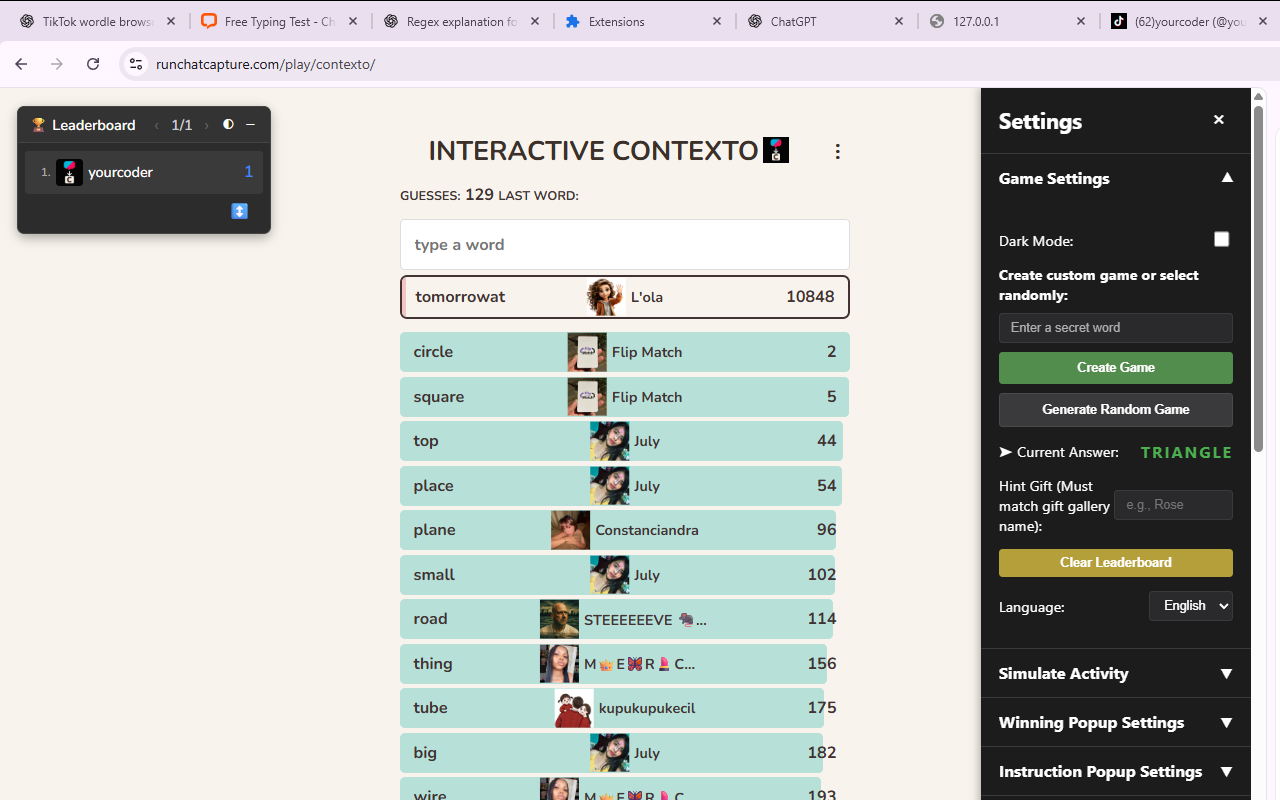Click STEEEEEEVE's avatar on road row
This screenshot has width=1280, height=800.
coord(559,619)
